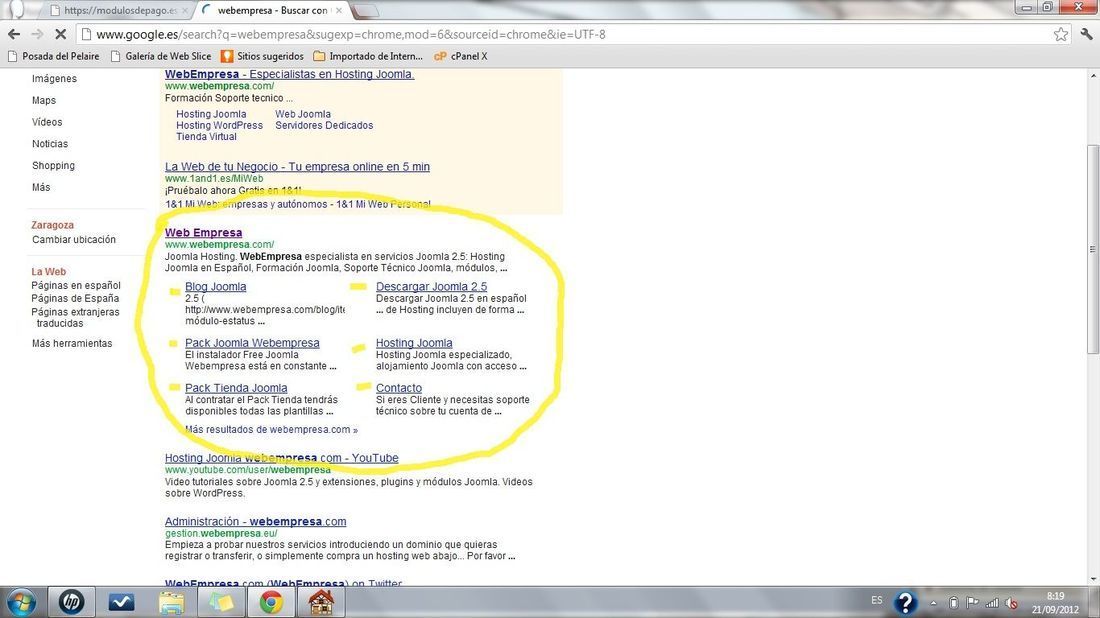Switch to Chrome in the taskbar
The image size is (1100, 618).
271,602
